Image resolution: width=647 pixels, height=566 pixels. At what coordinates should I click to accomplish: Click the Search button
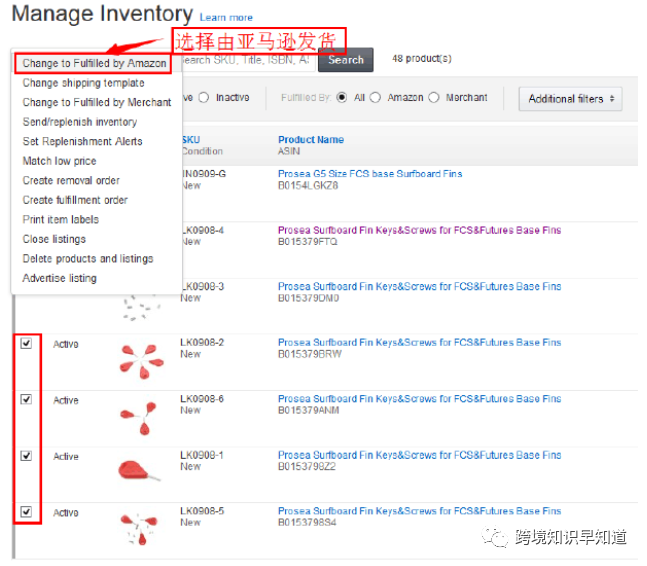click(x=345, y=60)
